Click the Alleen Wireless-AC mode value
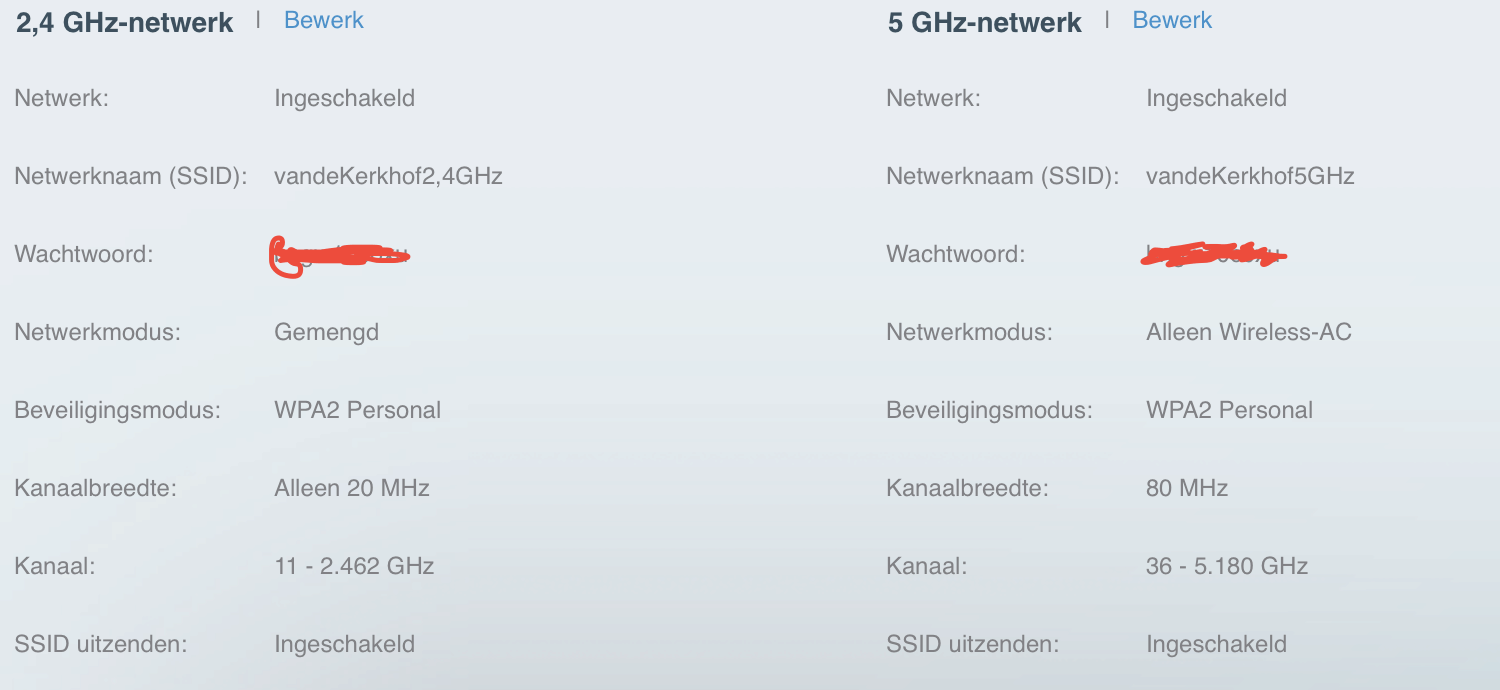This screenshot has height=690, width=1500. click(1249, 332)
